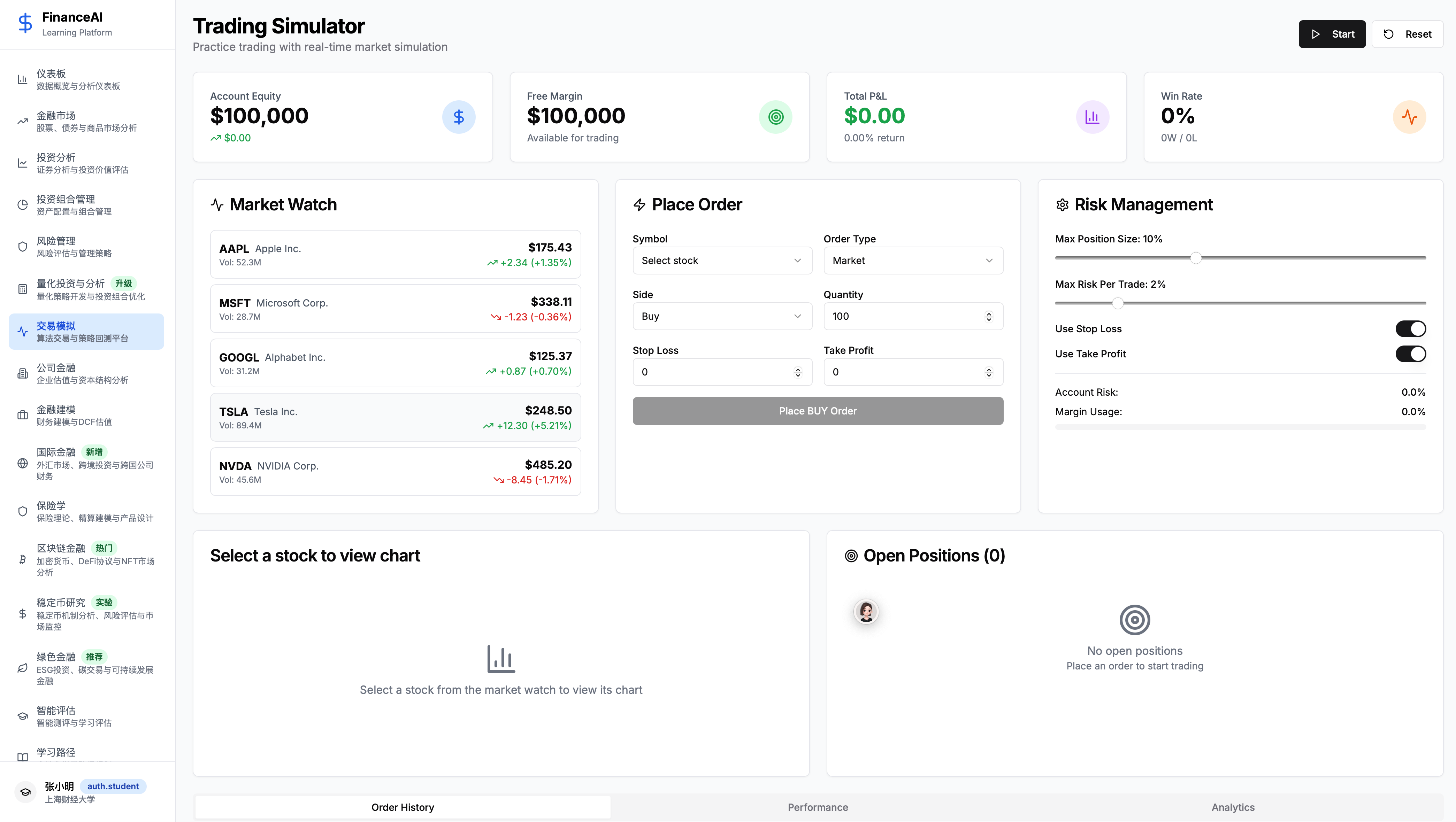Click the Reset button
The width and height of the screenshot is (1456, 822).
[x=1407, y=34]
